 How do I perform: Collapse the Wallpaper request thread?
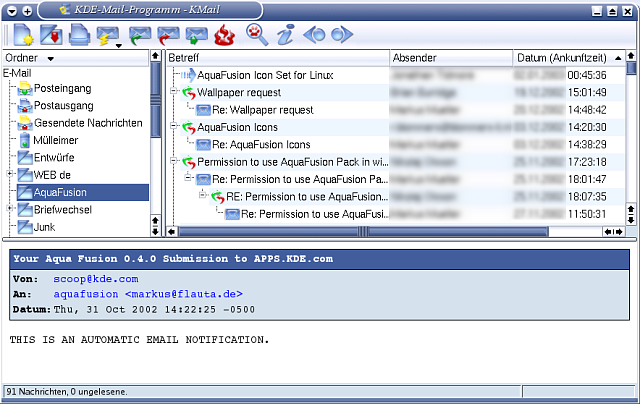pyautogui.click(x=173, y=91)
